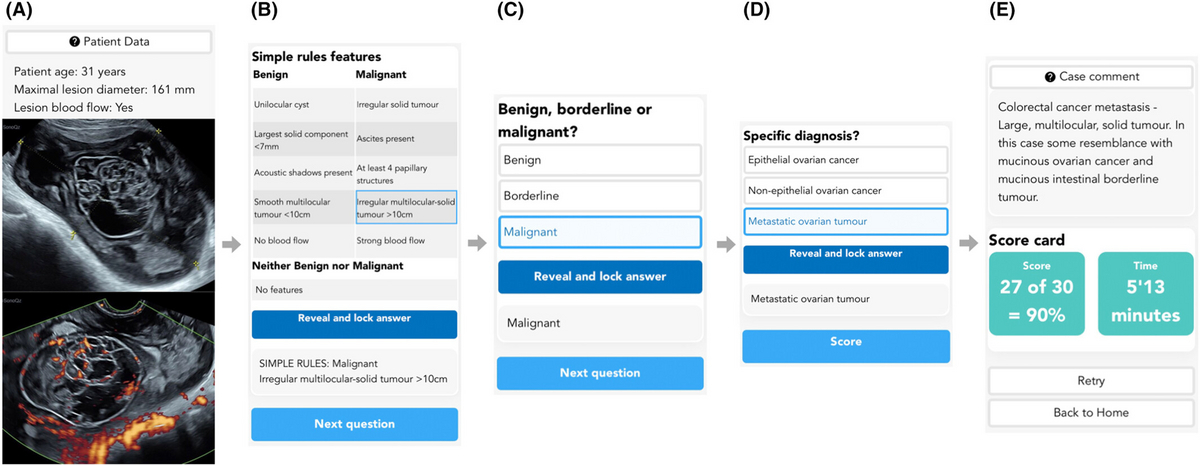This screenshot has height=466, width=1200.
Task: Select the 'Unilocular cyst' benign feature
Action: pyautogui.click(x=303, y=103)
